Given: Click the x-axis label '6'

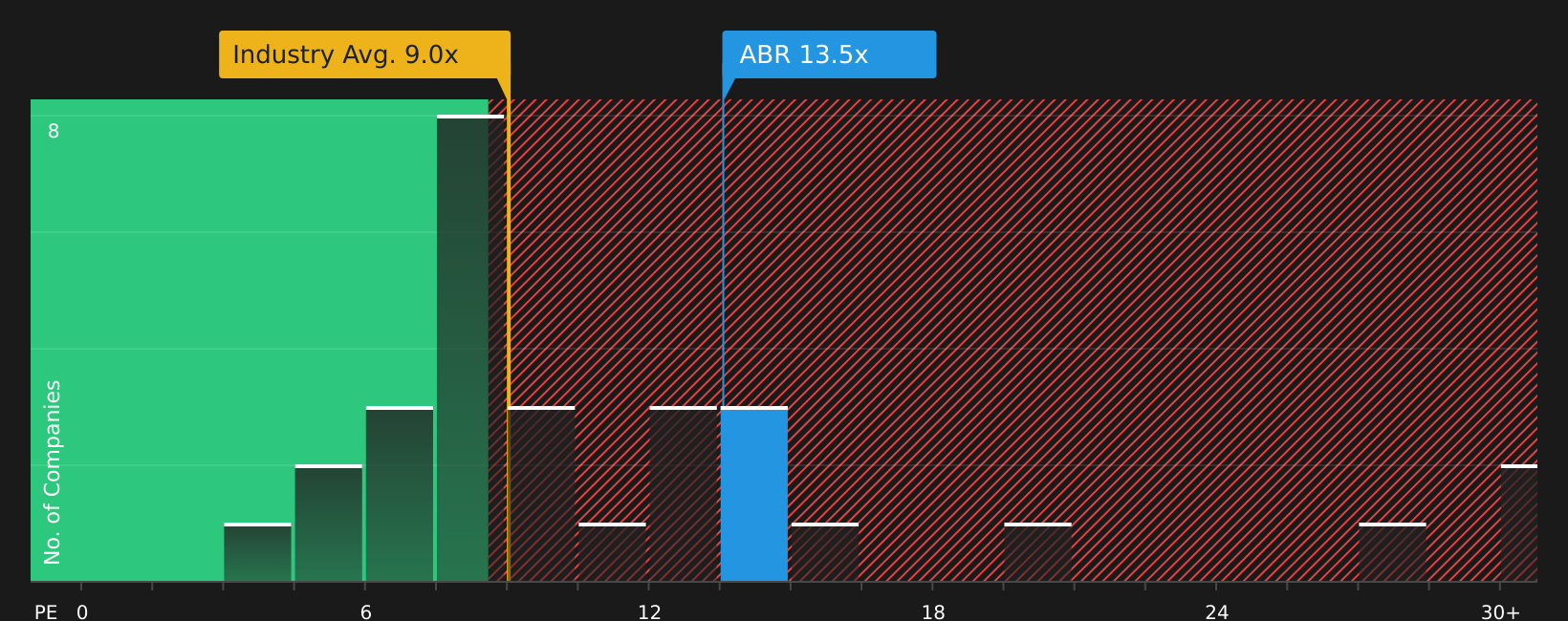Looking at the screenshot, I should (365, 612).
